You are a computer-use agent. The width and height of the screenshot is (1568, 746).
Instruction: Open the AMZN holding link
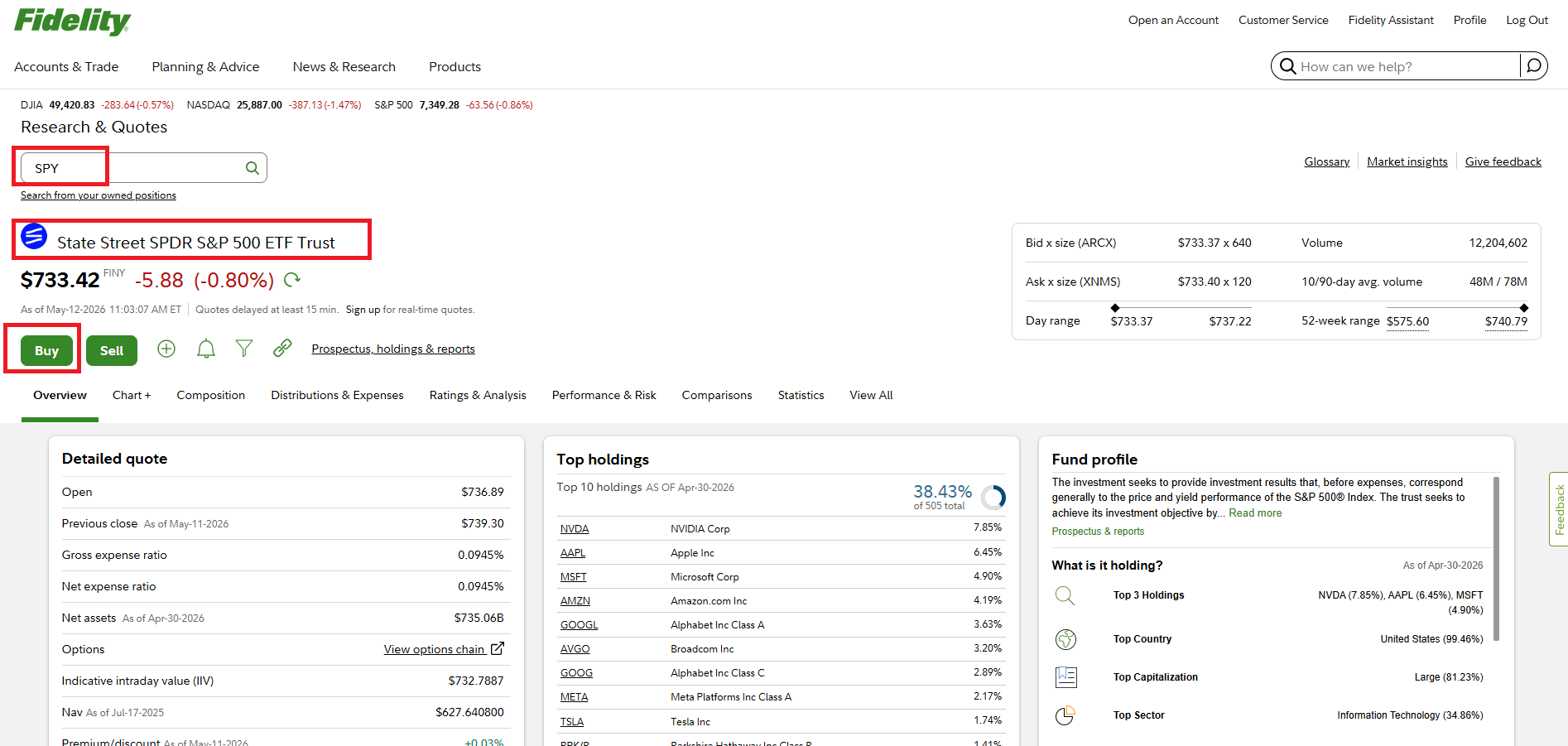click(575, 600)
